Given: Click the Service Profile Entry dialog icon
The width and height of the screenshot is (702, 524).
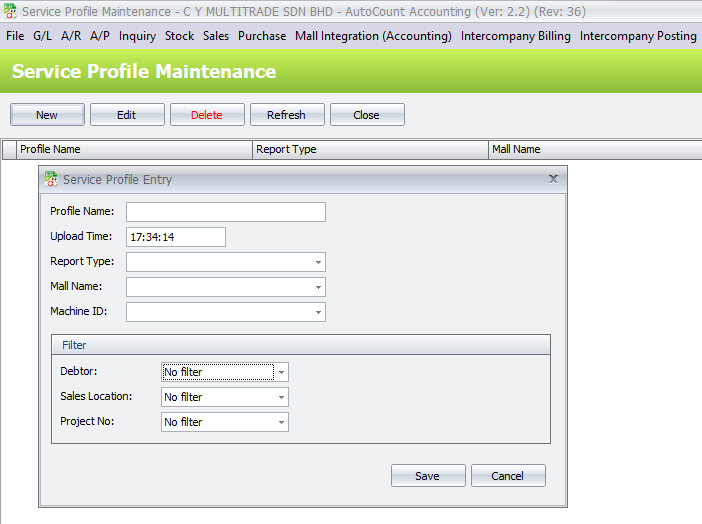Looking at the screenshot, I should 51,179.
